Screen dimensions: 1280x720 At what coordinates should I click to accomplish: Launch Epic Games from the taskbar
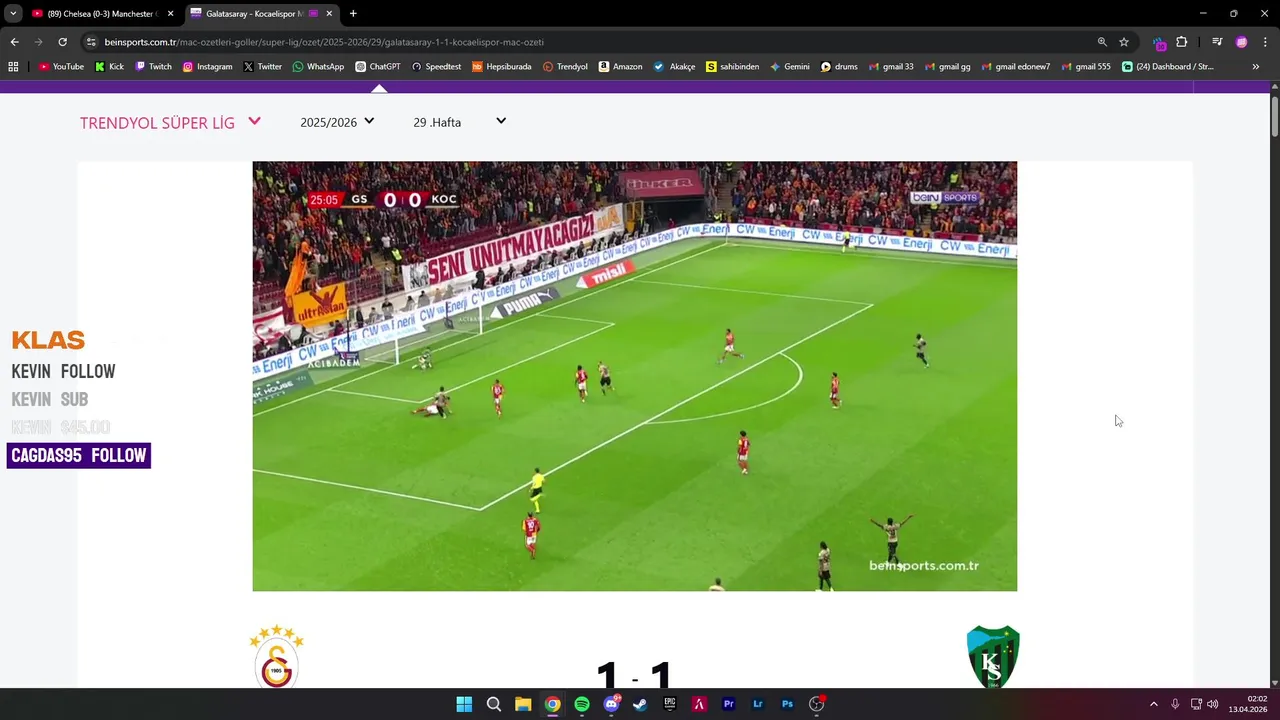tap(670, 704)
